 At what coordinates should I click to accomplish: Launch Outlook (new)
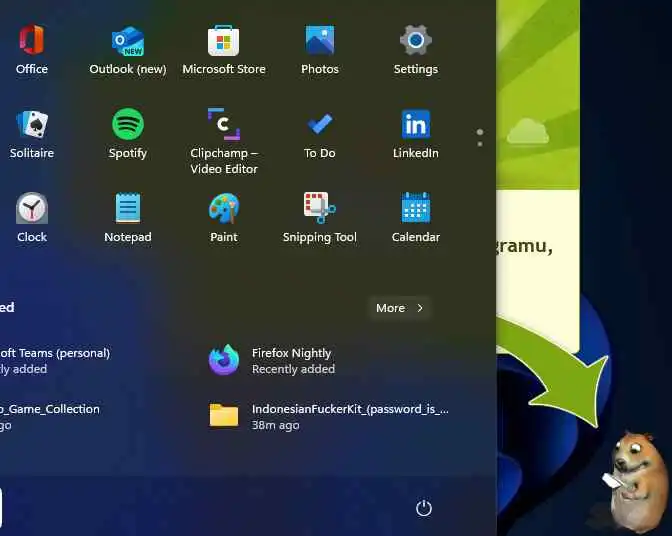pyautogui.click(x=128, y=49)
